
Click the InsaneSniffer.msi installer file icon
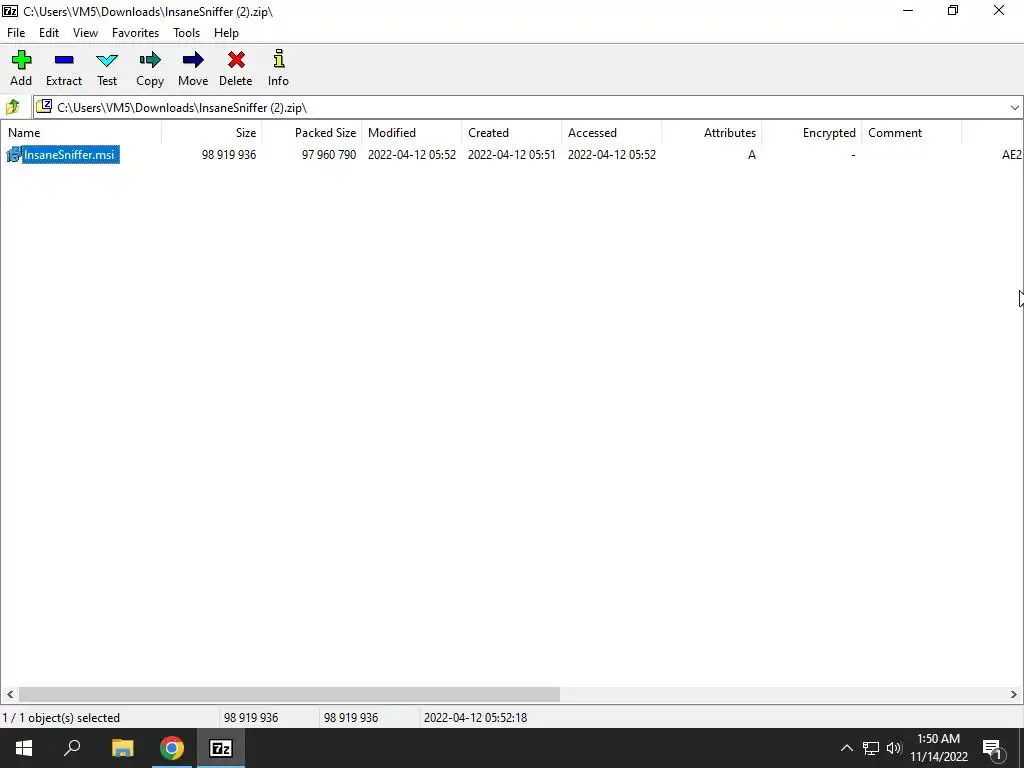[14, 155]
